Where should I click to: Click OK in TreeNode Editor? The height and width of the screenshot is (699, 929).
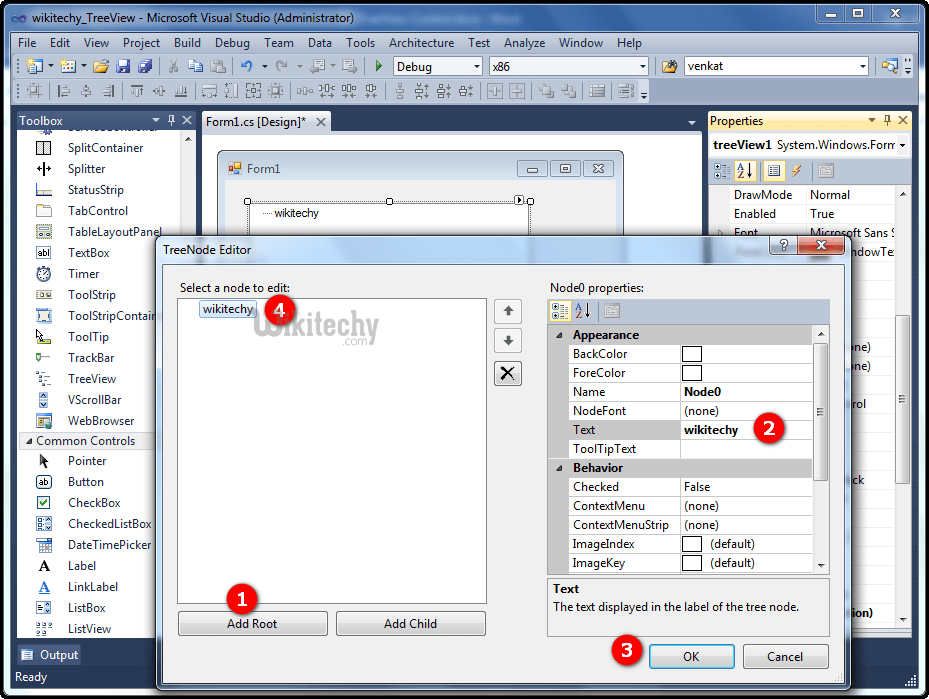pyautogui.click(x=691, y=656)
